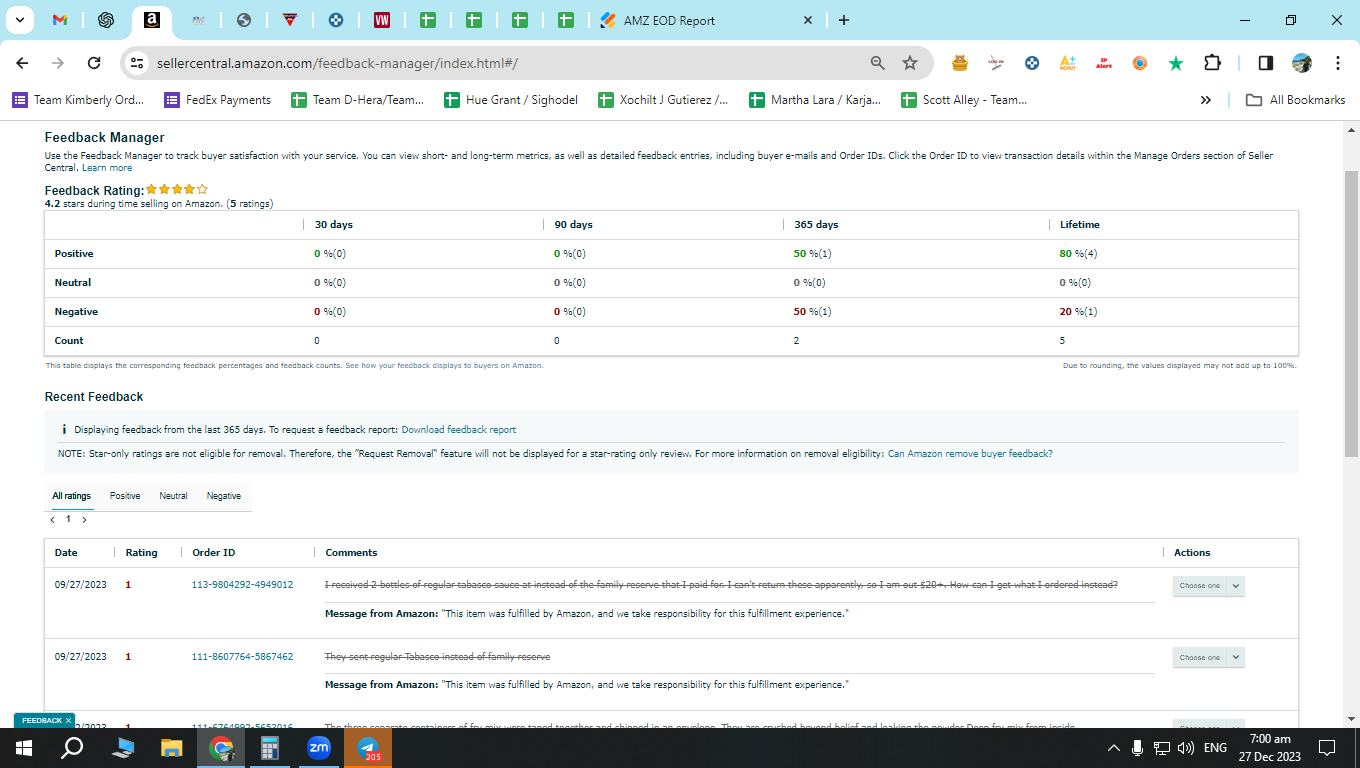Viewport: 1360px width, 768px height.
Task: Show hidden system tray icons
Action: (1114, 748)
